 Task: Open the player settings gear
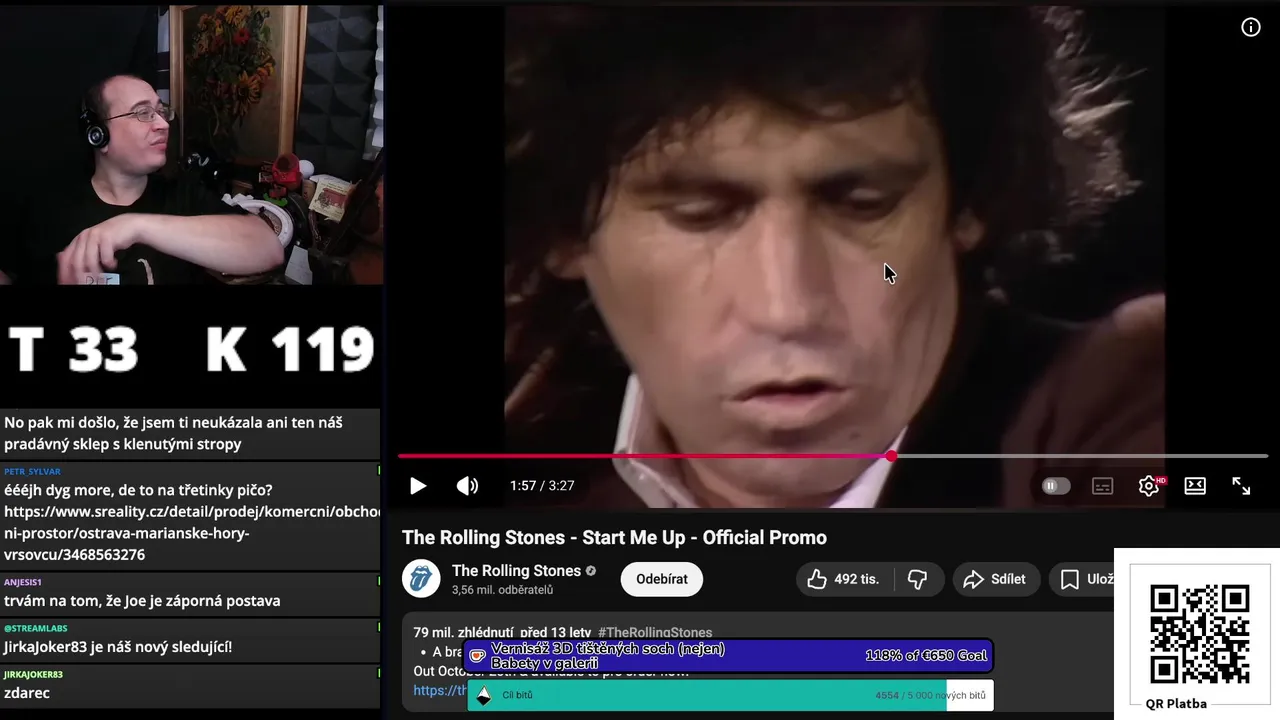(1149, 486)
